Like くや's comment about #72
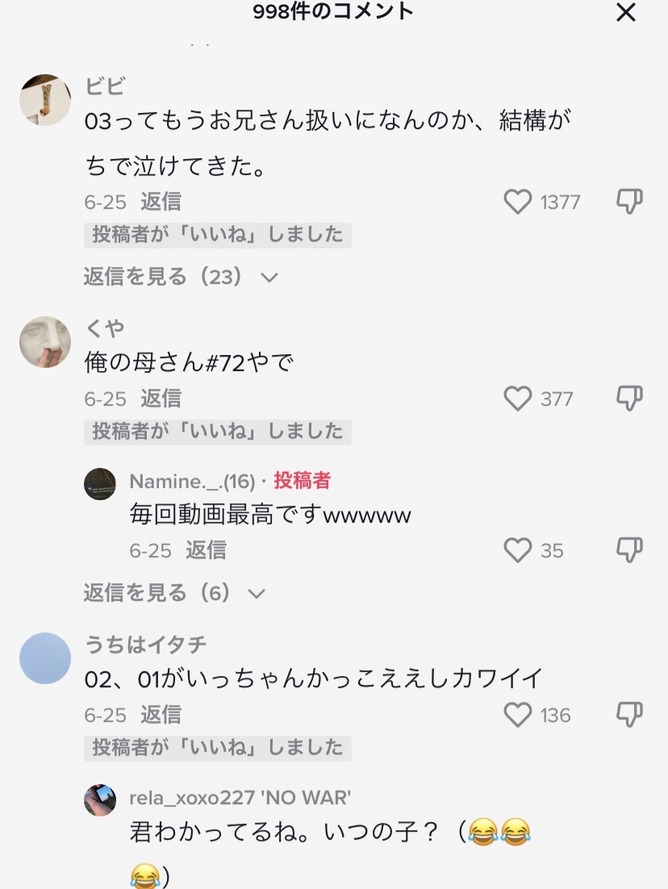The width and height of the screenshot is (668, 889). [x=518, y=399]
